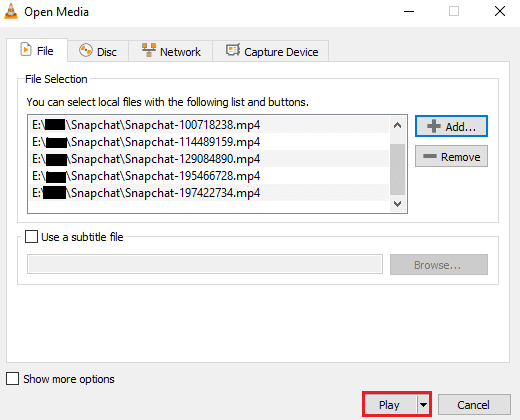
Task: Select Snapchat-129084890.mp4 in the file list
Action: point(209,159)
